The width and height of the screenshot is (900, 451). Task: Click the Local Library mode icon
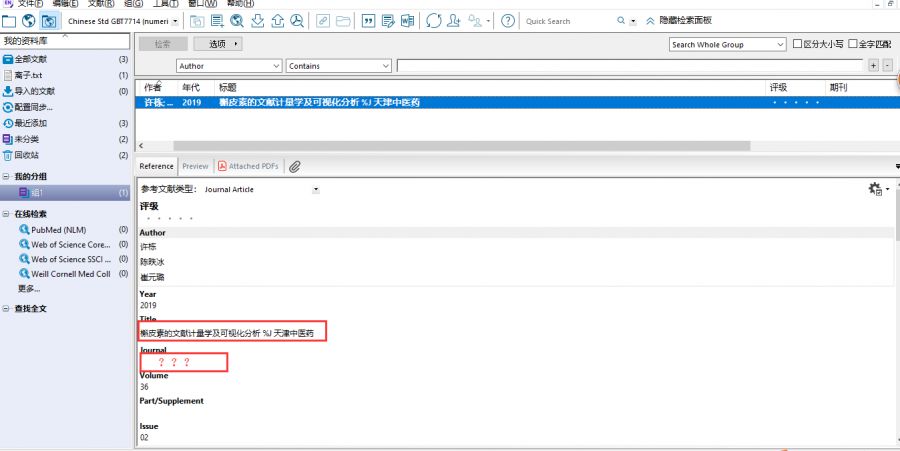tap(9, 21)
